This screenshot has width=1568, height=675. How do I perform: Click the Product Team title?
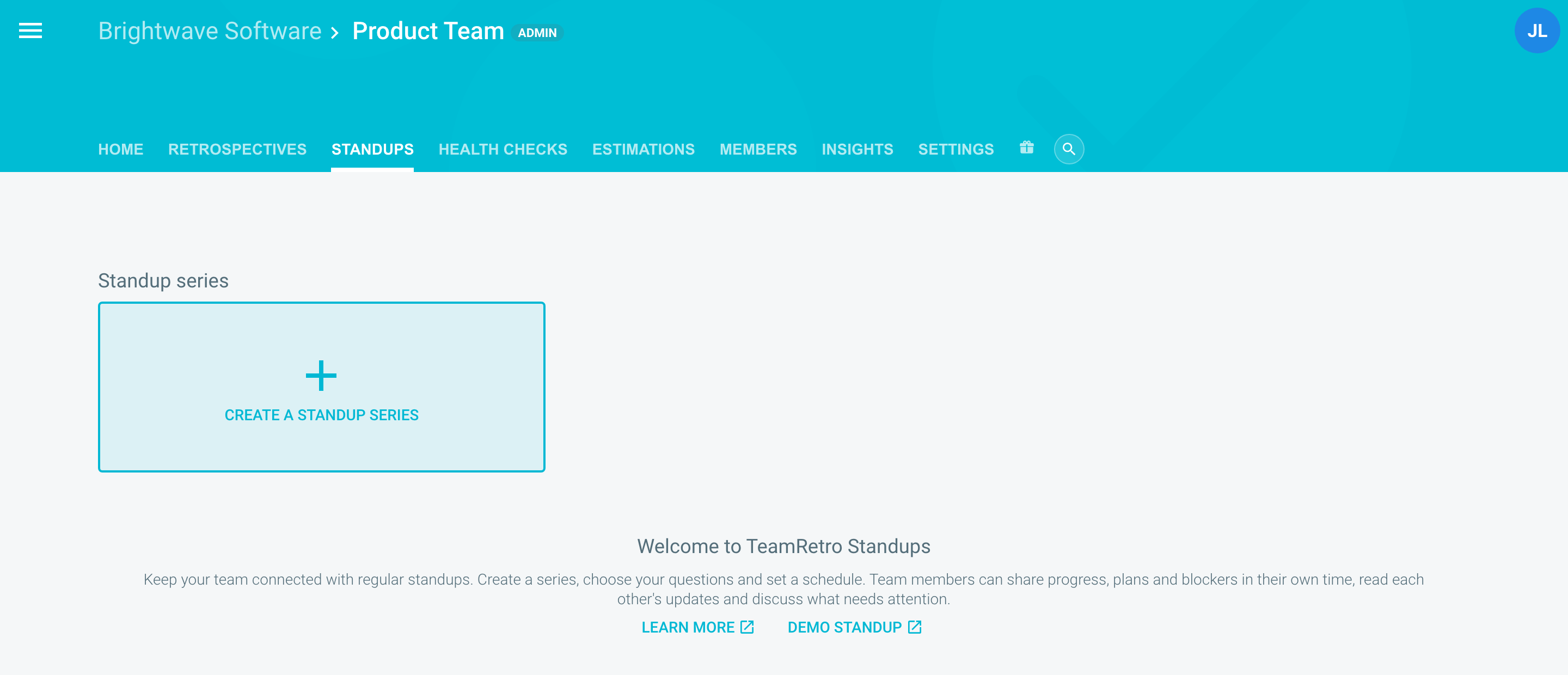(428, 32)
